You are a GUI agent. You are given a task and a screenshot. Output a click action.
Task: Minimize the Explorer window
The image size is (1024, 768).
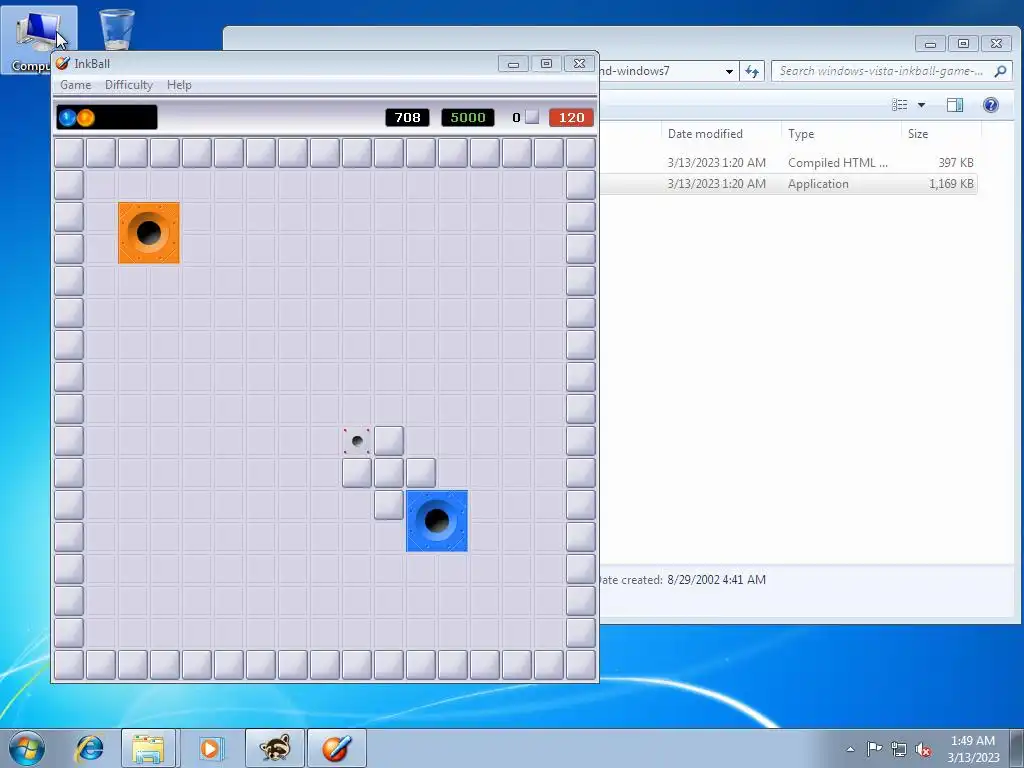tap(930, 44)
